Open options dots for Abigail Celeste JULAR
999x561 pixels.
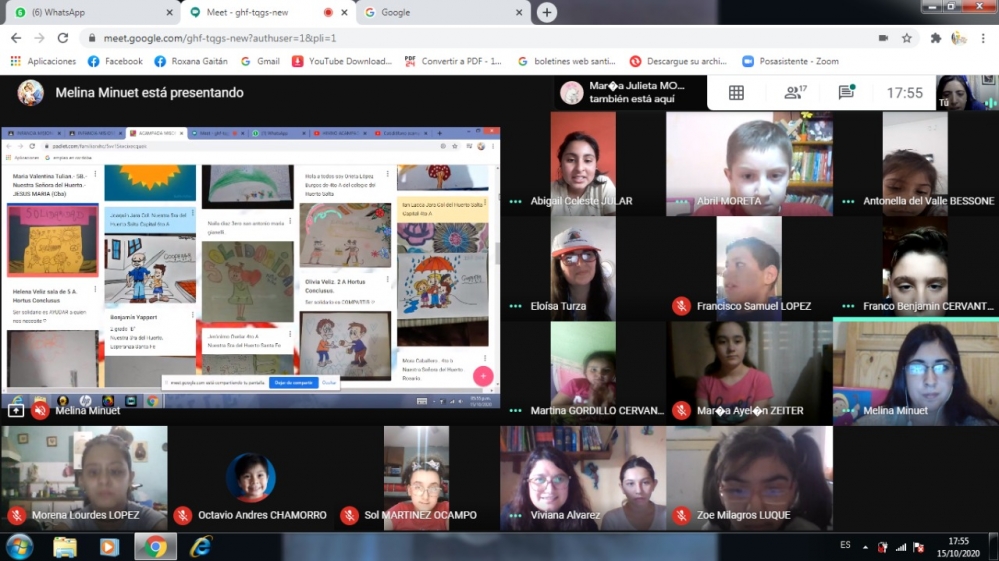(515, 201)
